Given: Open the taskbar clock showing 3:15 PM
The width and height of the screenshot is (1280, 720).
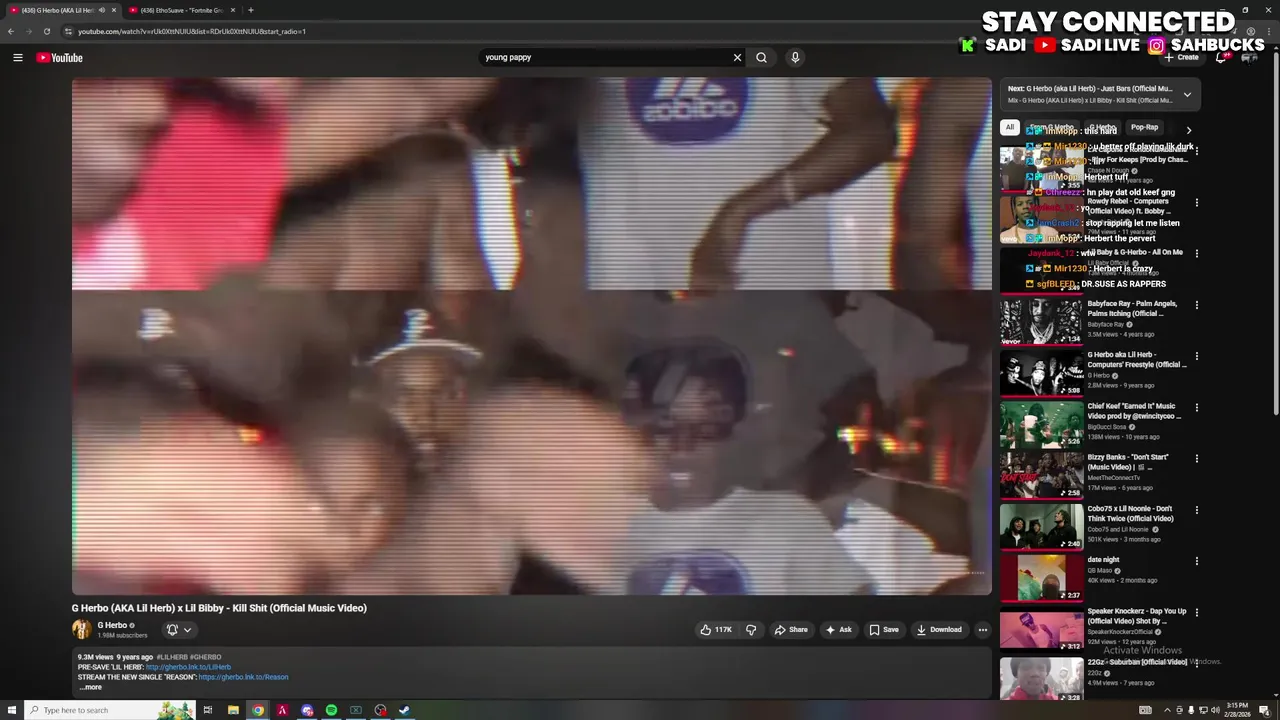Looking at the screenshot, I should coord(1237,710).
